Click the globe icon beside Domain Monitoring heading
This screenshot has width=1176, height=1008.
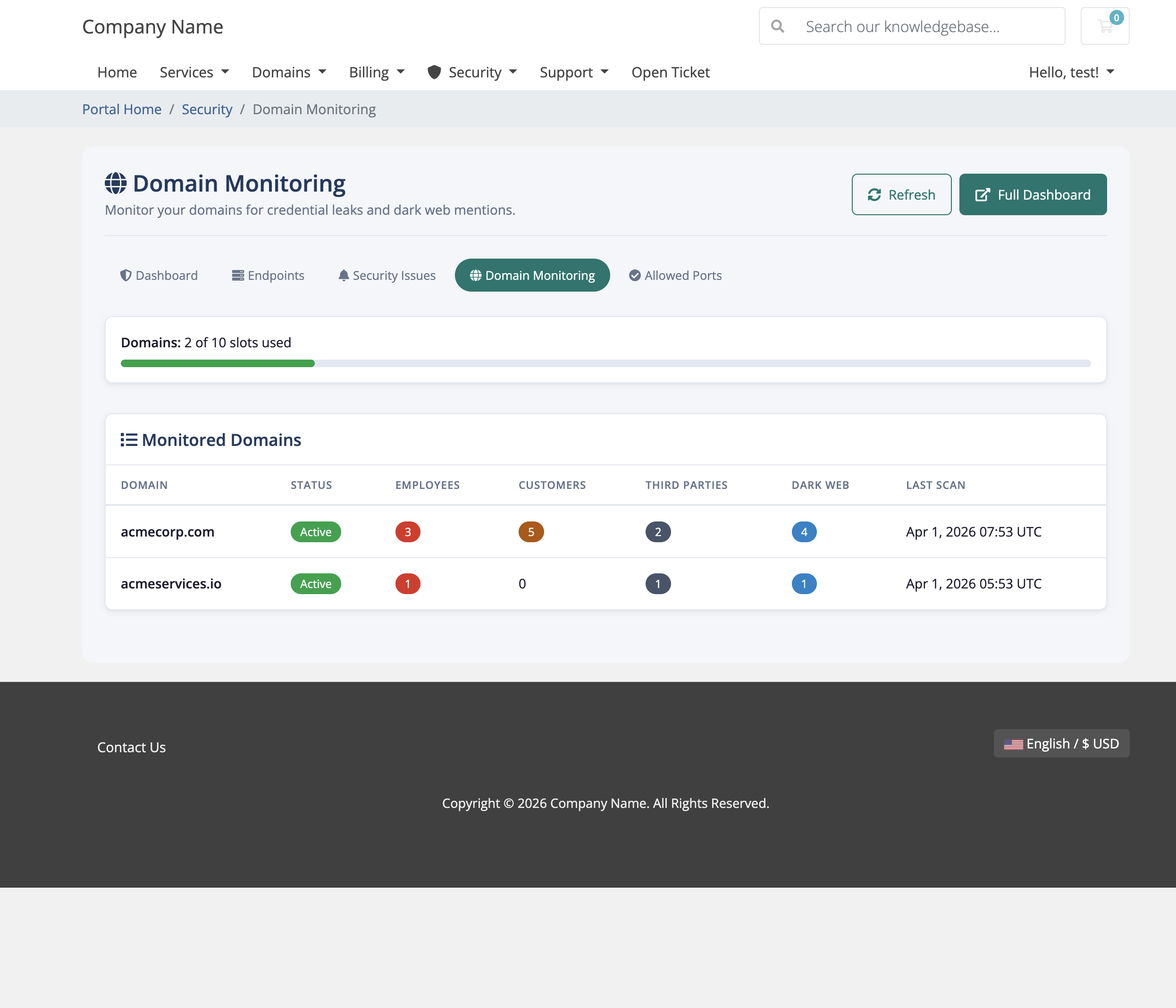point(116,183)
